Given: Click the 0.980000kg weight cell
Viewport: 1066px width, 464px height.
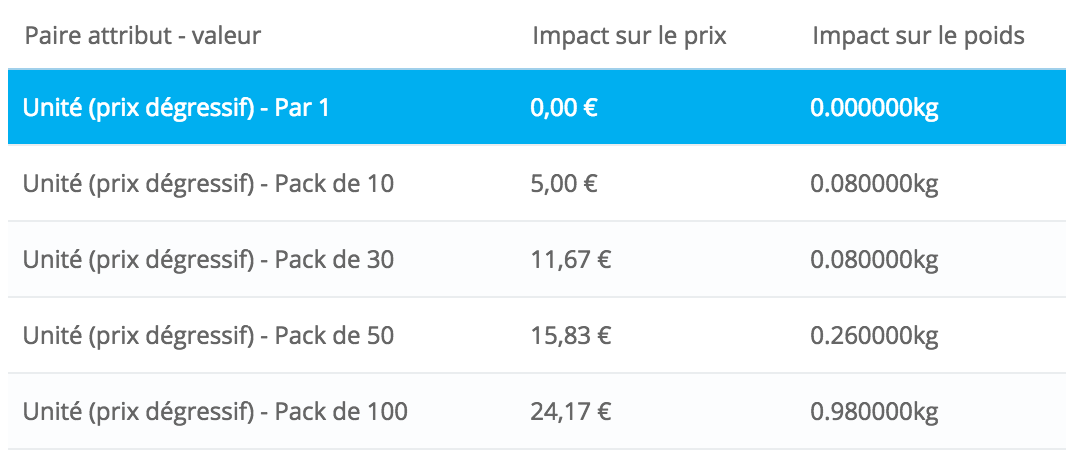Looking at the screenshot, I should click(x=874, y=413).
